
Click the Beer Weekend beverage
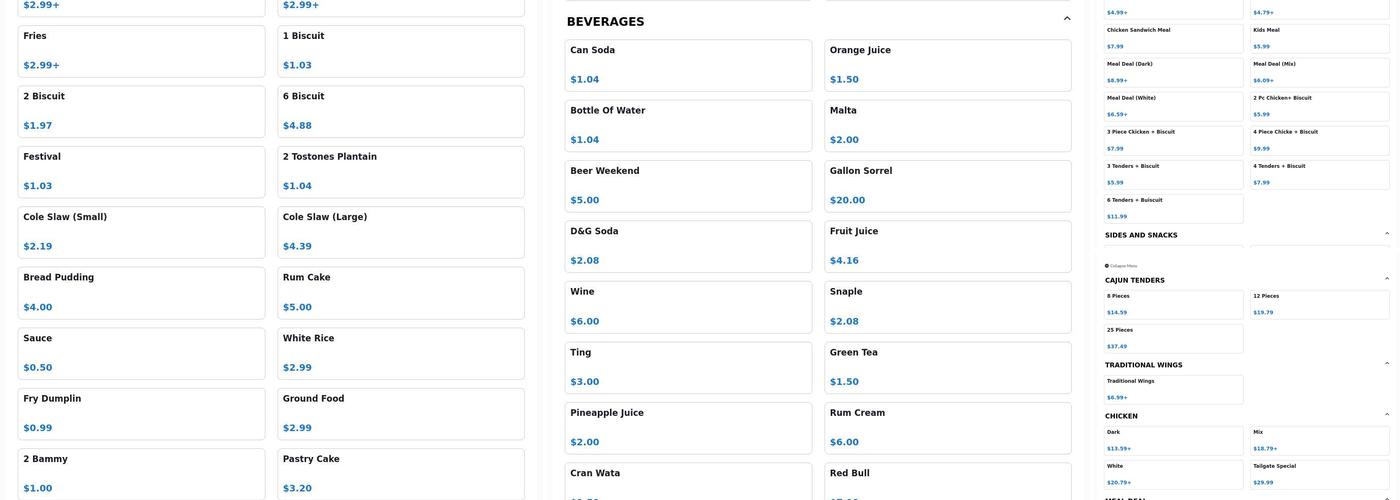[x=688, y=185]
